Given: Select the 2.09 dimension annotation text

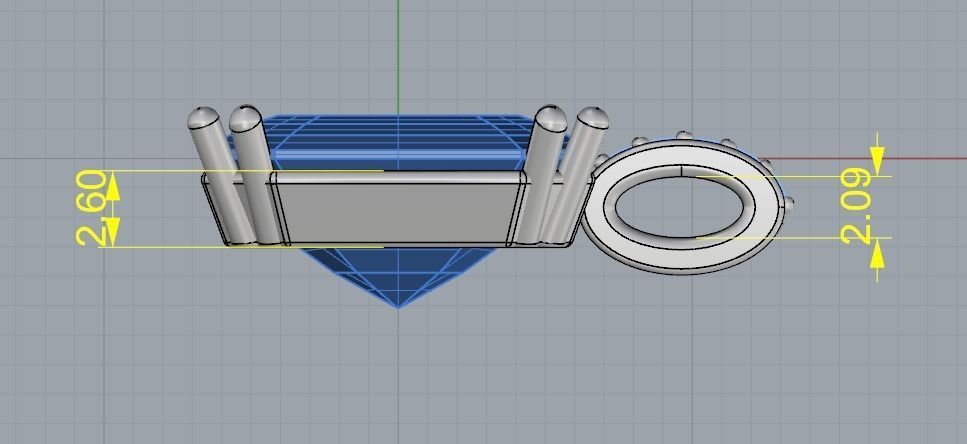Looking at the screenshot, I should click(857, 207).
